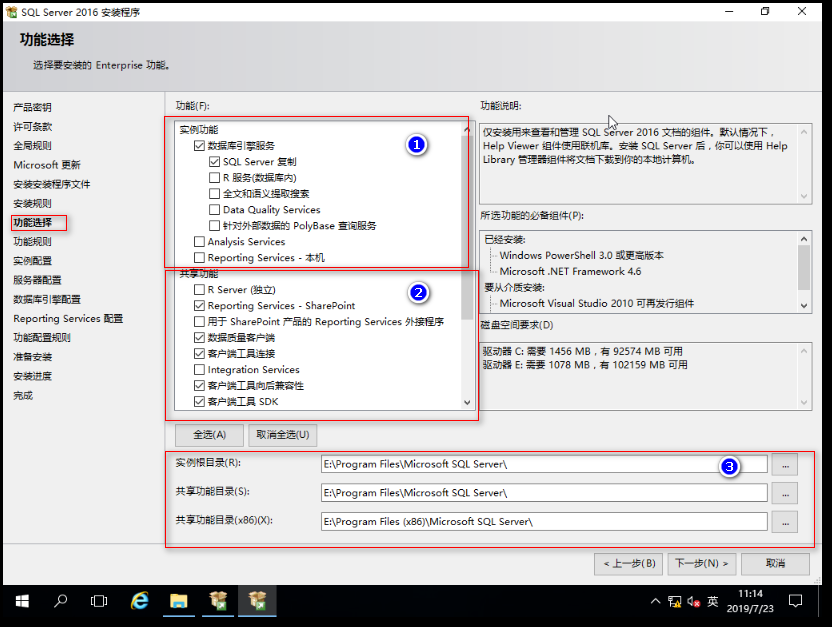
Task: Show hidden tray icons chevron
Action: tap(656, 601)
